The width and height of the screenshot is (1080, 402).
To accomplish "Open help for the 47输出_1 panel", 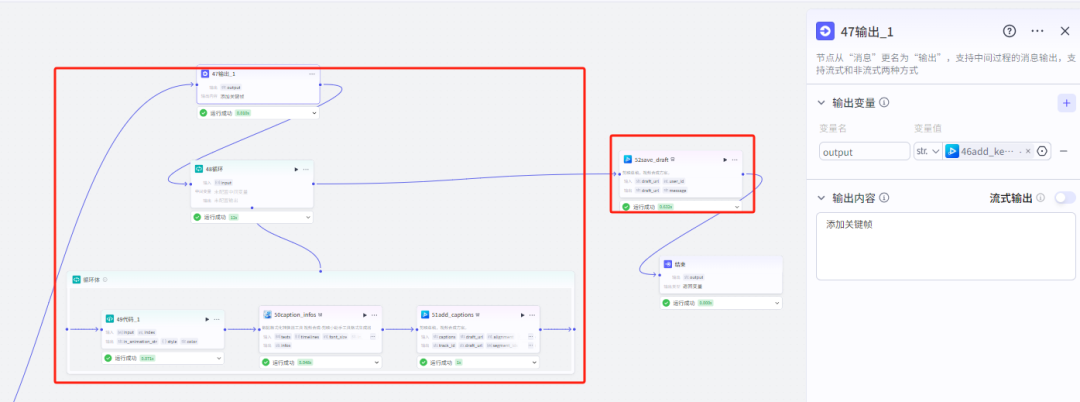I will coord(1010,31).
